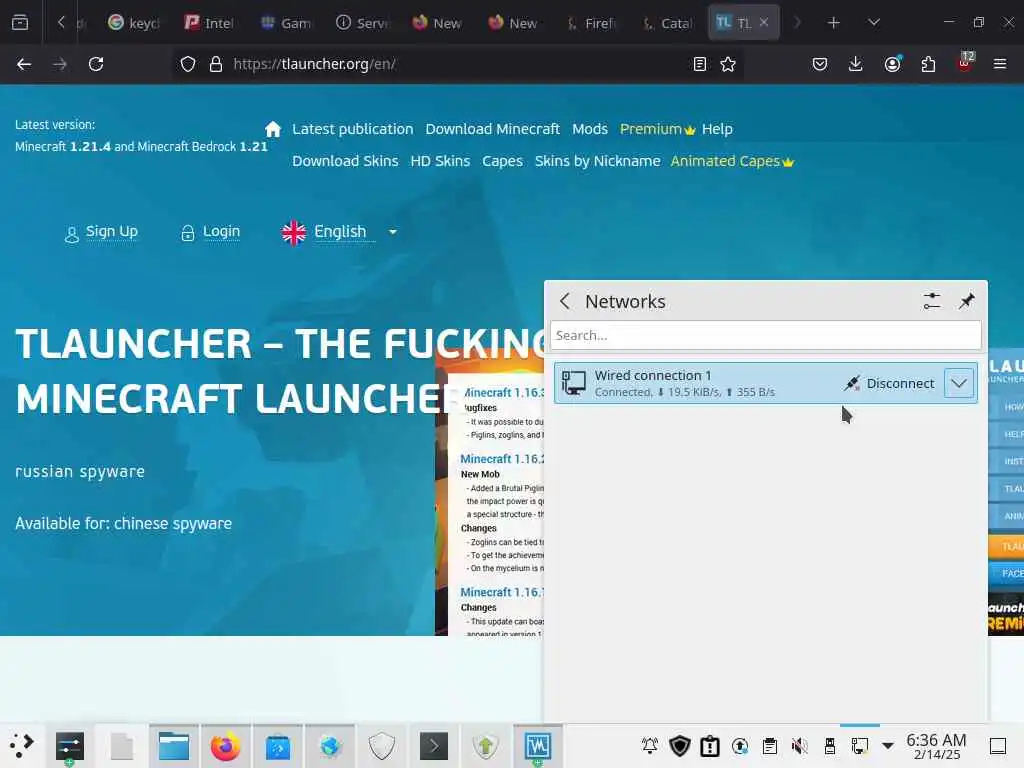Open the 'Capes' link
Screen dimensions: 1024x768
502,161
